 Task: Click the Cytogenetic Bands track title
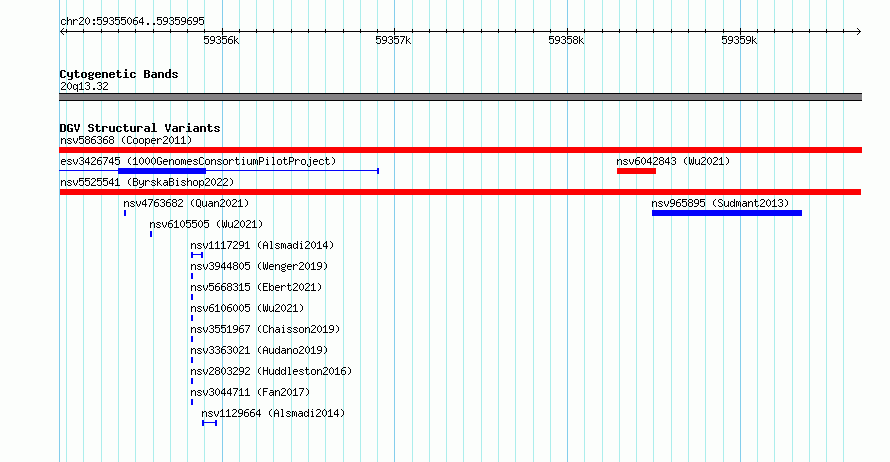[x=119, y=74]
